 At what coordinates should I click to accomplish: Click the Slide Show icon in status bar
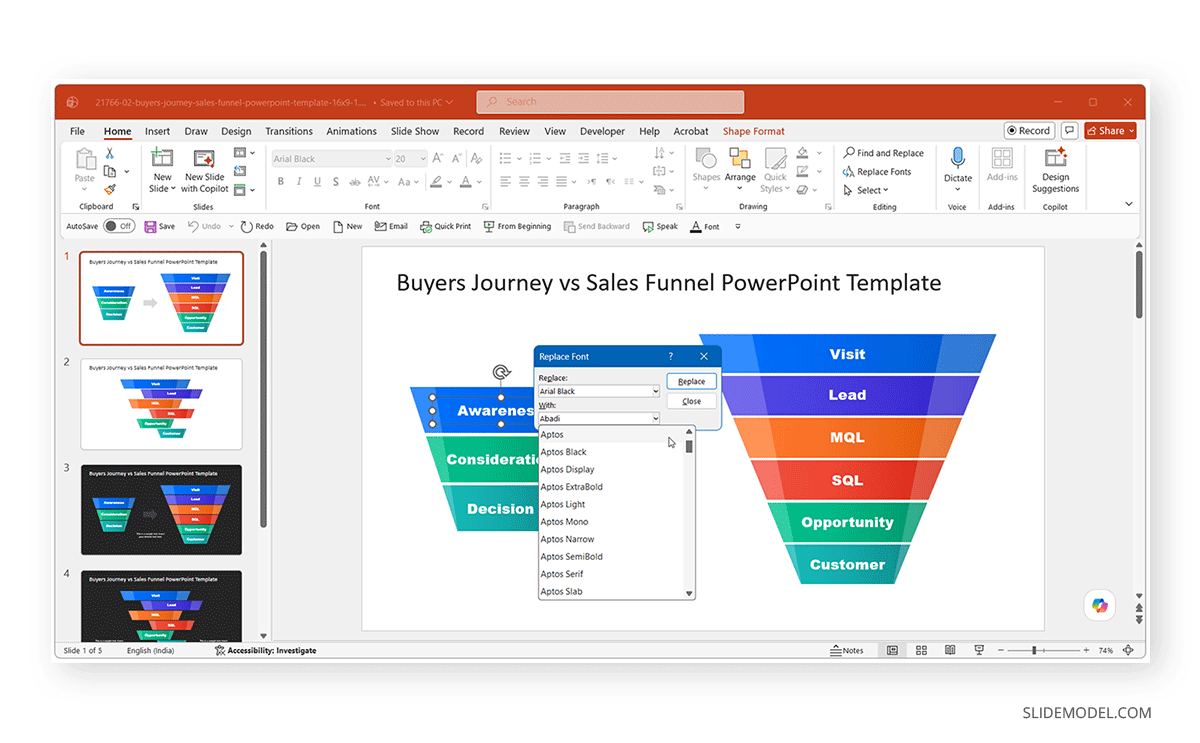coord(979,650)
